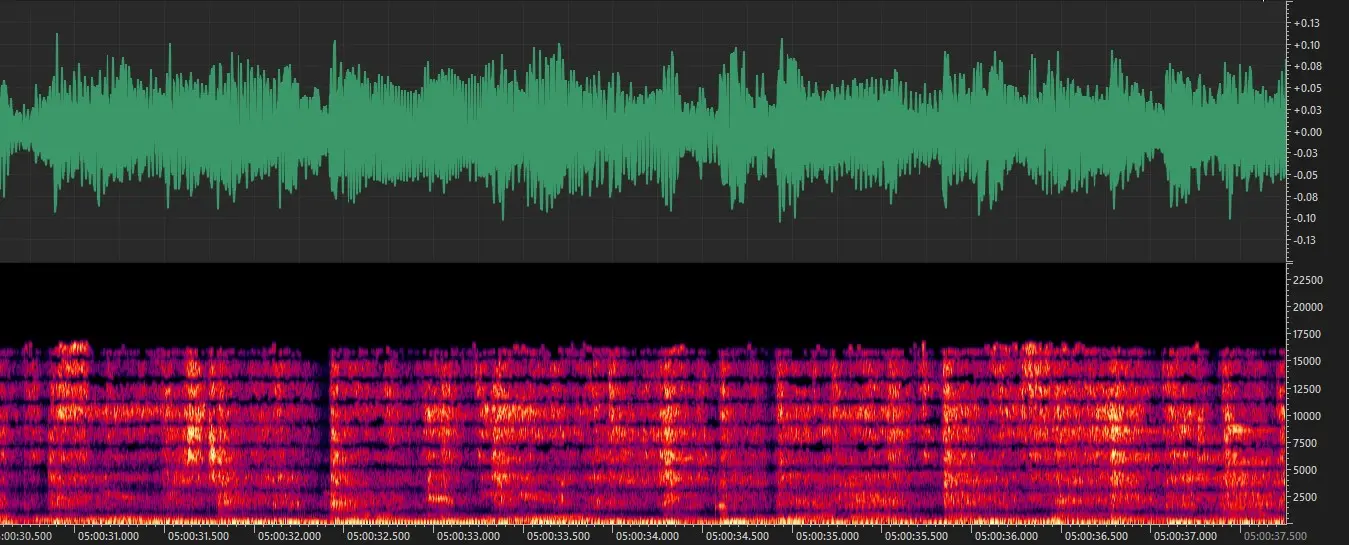Screen dimensions: 1349x545
Task: Click the +0.05 amplitude ruler mark
Action: (x=1307, y=89)
